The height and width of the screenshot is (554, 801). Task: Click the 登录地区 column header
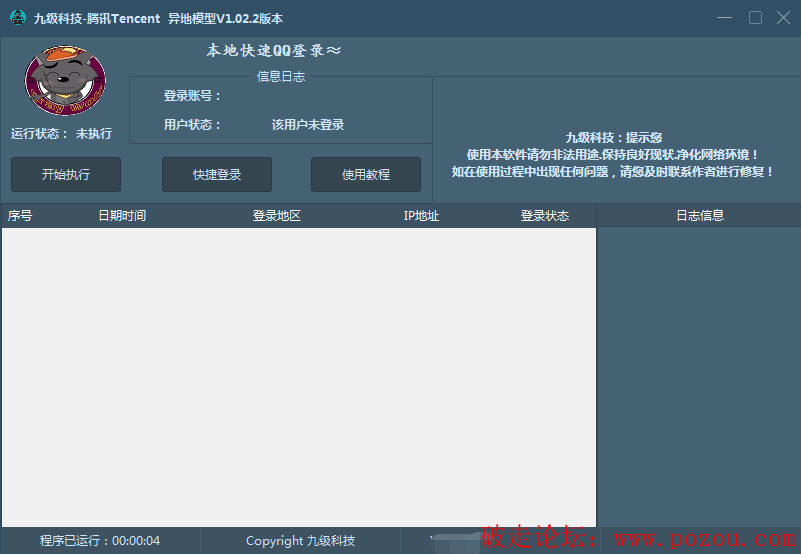coord(276,216)
